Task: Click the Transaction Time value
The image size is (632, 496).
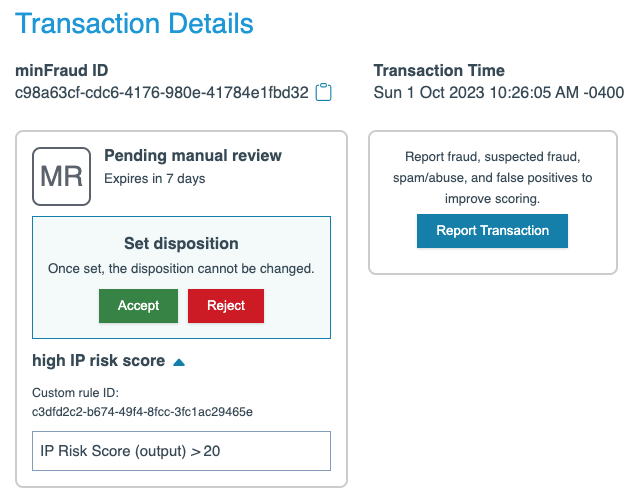Action: (498, 93)
